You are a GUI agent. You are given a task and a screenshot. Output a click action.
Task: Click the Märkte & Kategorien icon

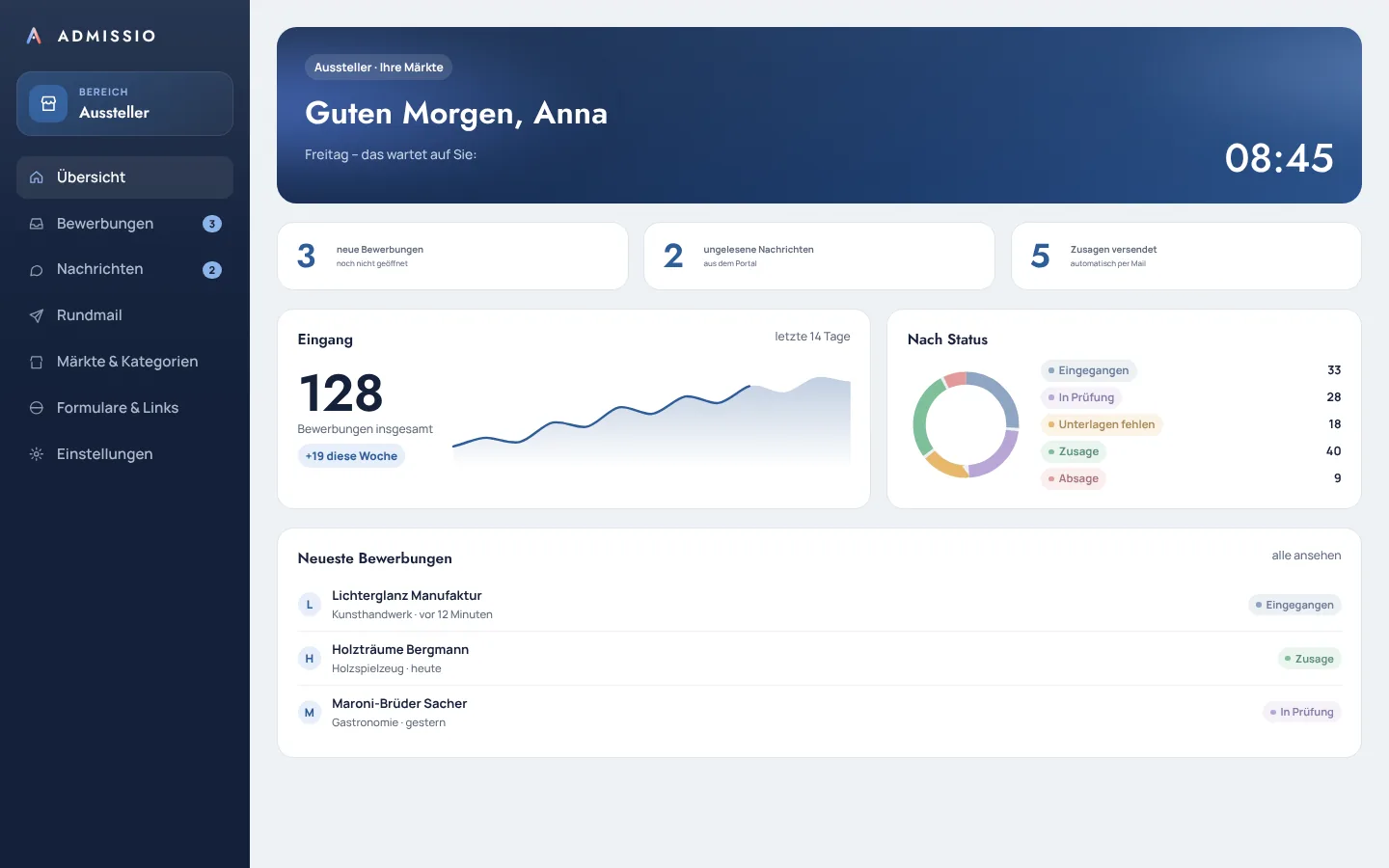click(37, 362)
